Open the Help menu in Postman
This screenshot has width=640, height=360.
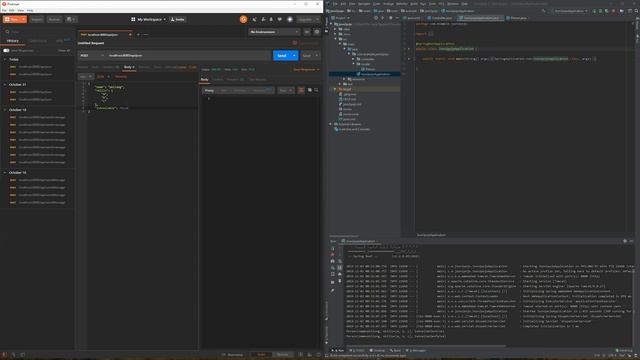[x=30, y=10]
